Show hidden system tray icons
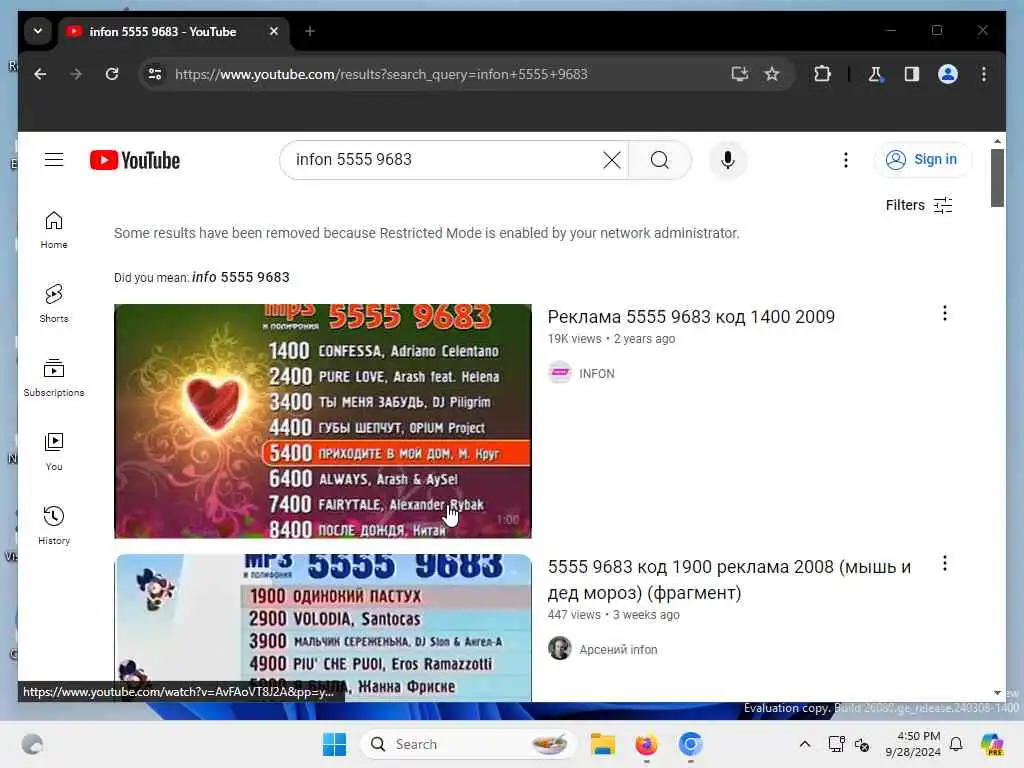 [805, 744]
